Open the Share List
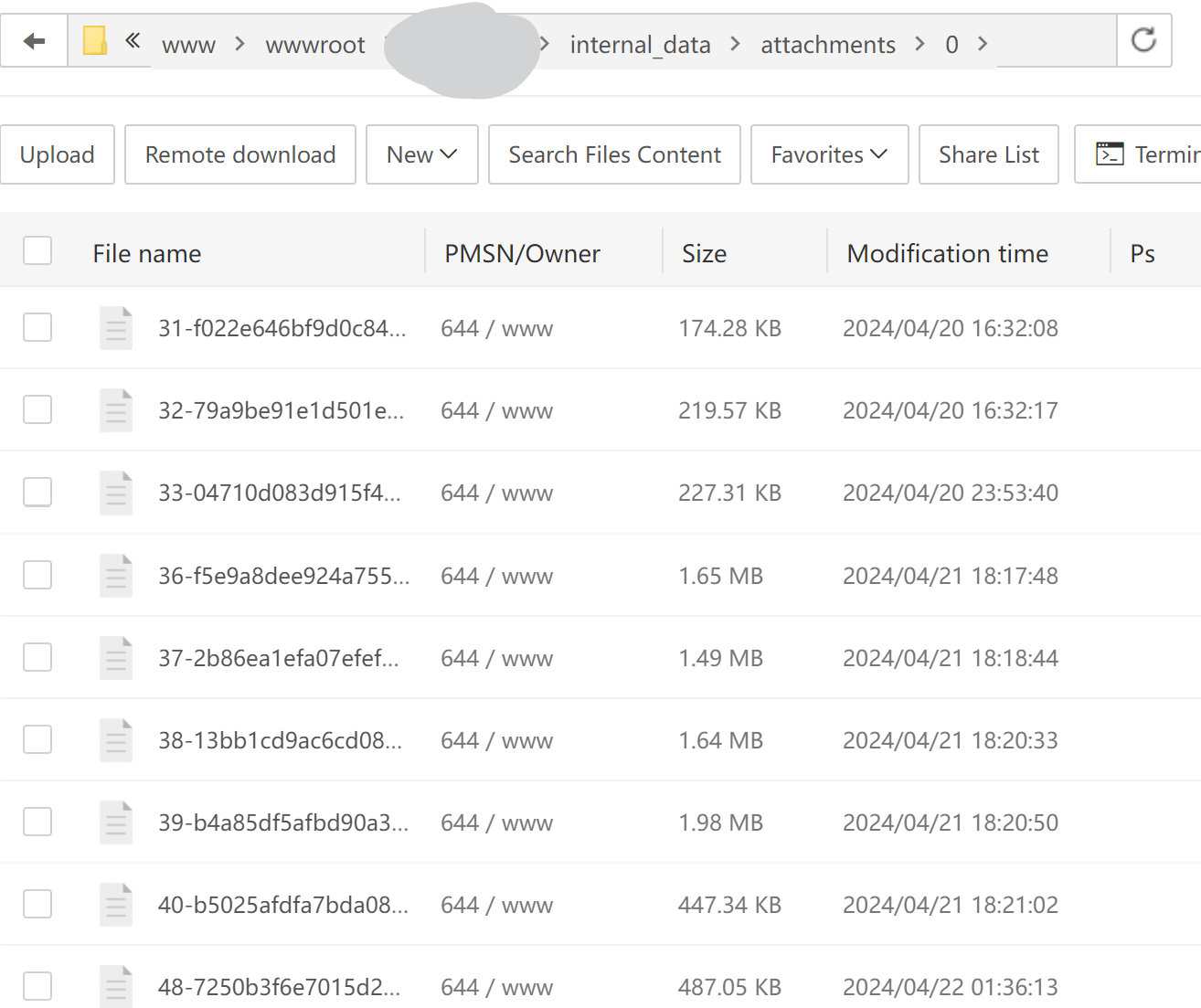Screen dimensions: 1201x1008 (989, 154)
